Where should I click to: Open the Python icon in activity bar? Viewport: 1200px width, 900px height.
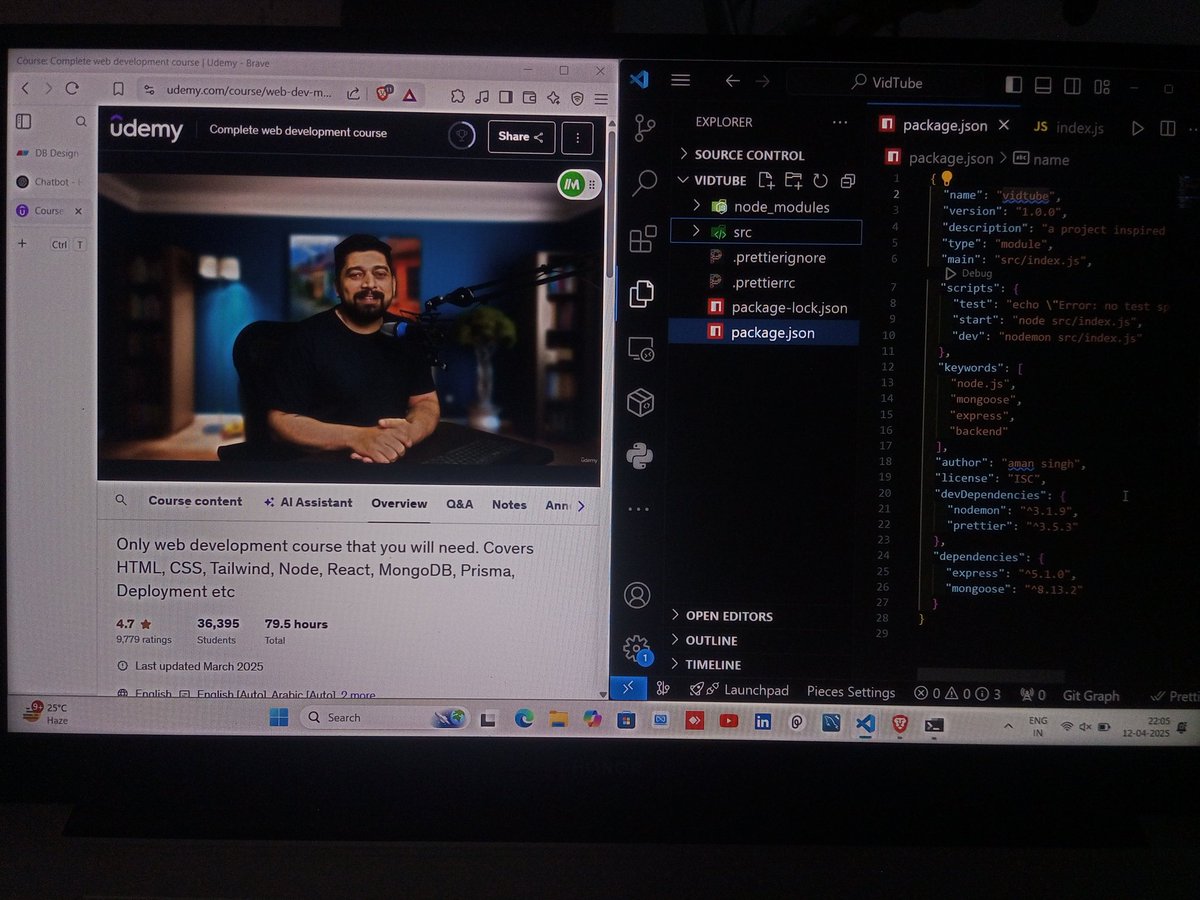click(x=639, y=456)
